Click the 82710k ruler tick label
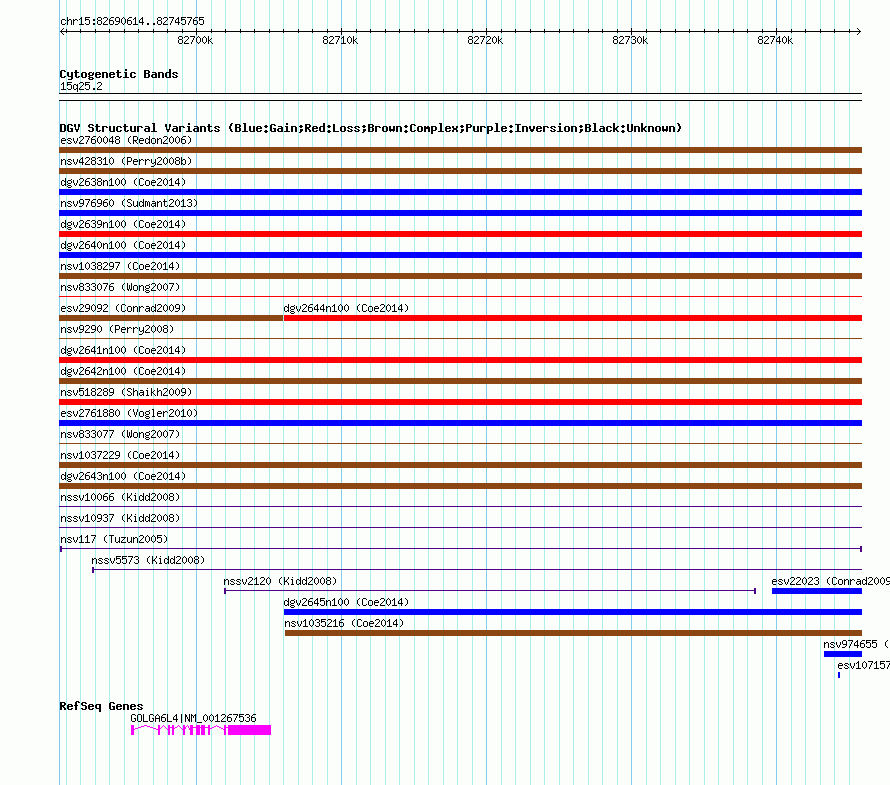The image size is (890, 785). 340,40
